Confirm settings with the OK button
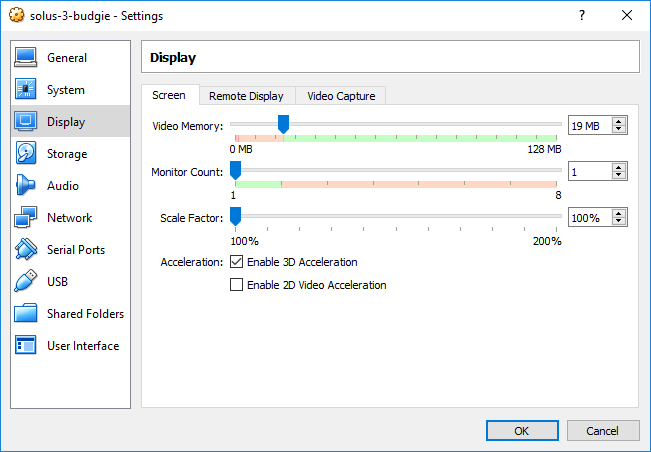 (x=522, y=431)
